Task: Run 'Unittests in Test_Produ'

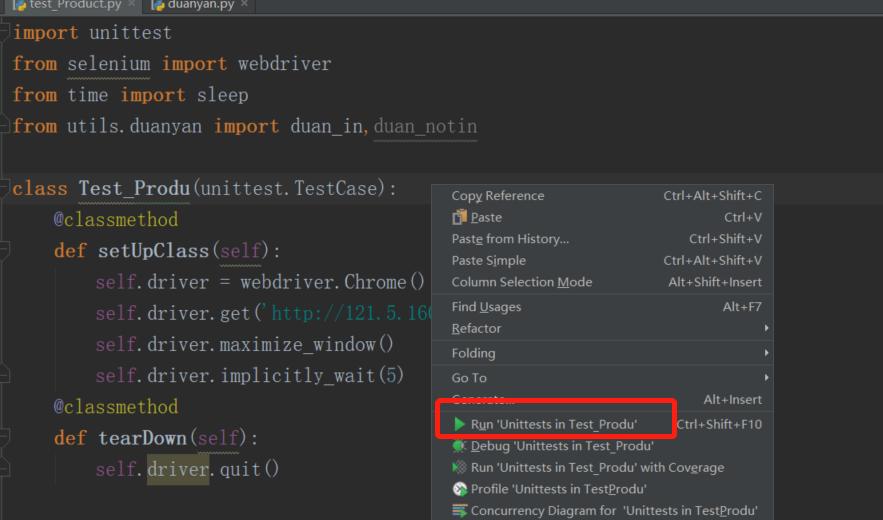Action: [x=603, y=424]
